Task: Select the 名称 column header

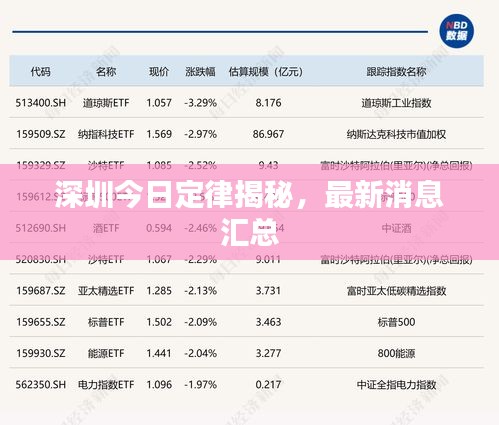Action: pos(106,71)
